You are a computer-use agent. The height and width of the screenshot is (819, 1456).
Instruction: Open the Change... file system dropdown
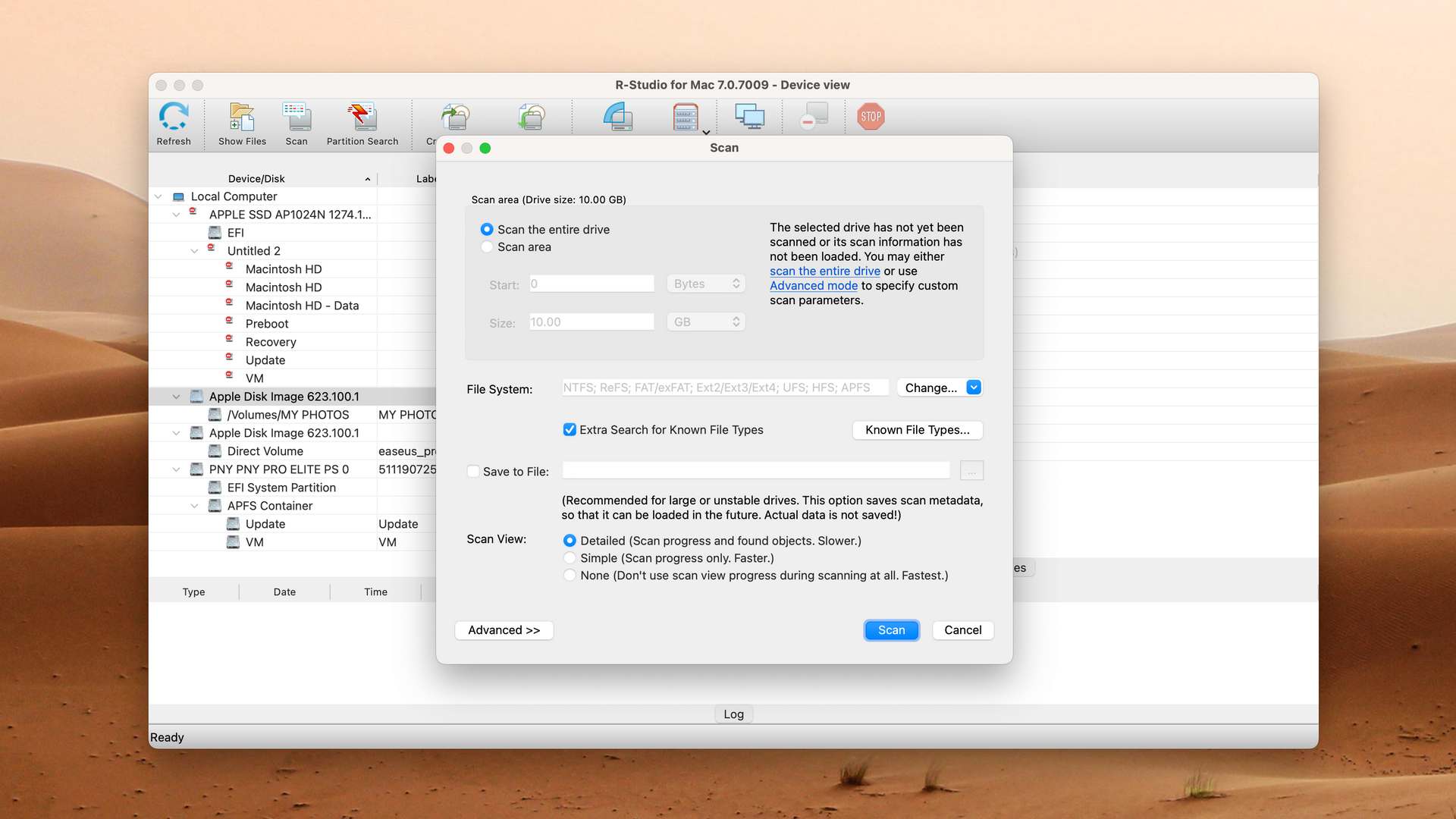(940, 388)
